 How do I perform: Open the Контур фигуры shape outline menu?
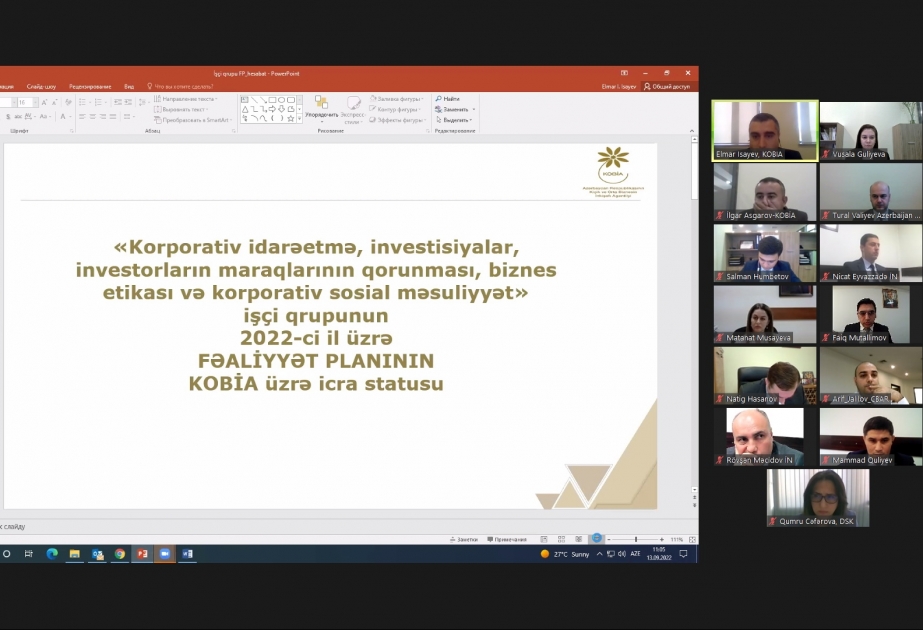coord(395,110)
